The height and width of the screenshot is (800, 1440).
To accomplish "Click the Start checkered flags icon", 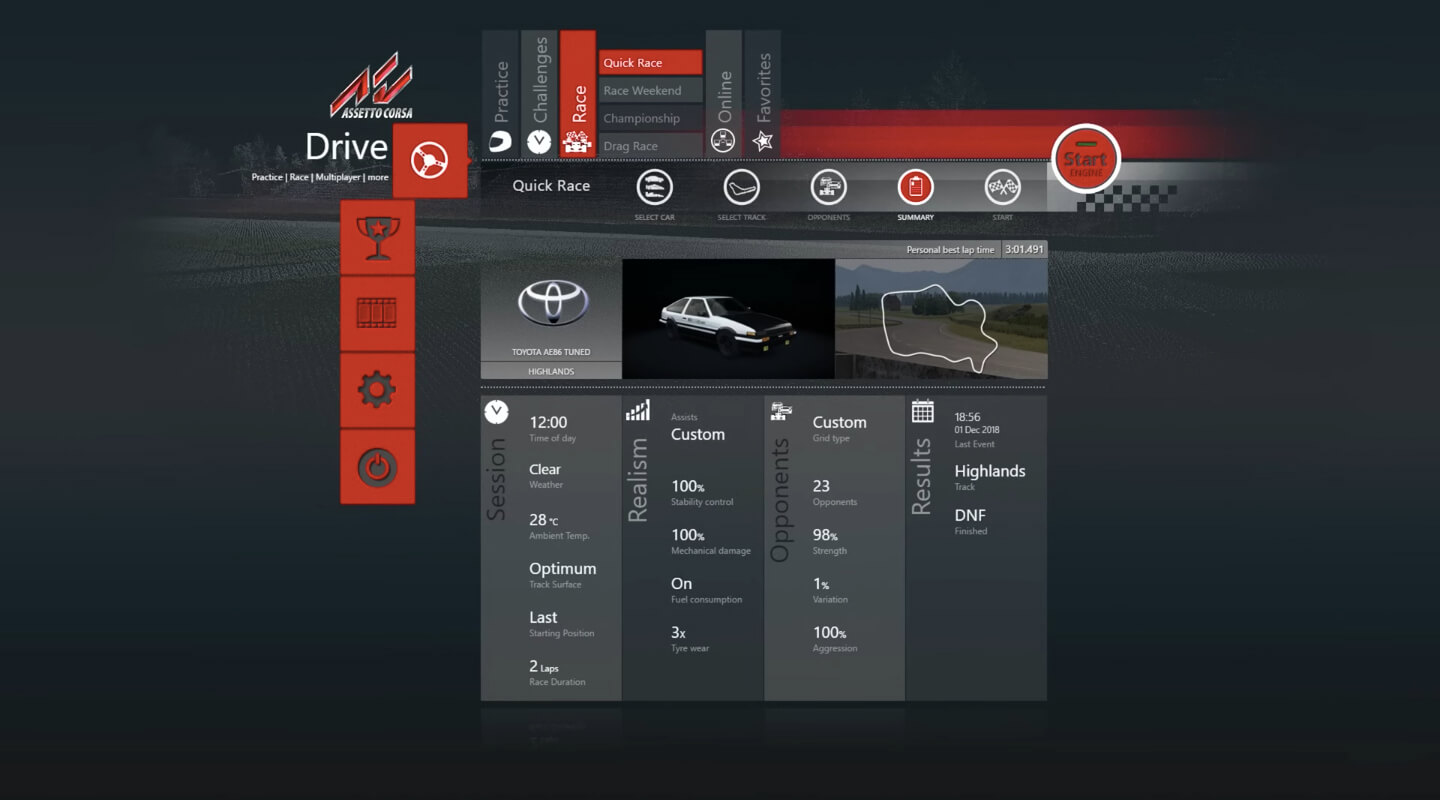I will (1002, 187).
